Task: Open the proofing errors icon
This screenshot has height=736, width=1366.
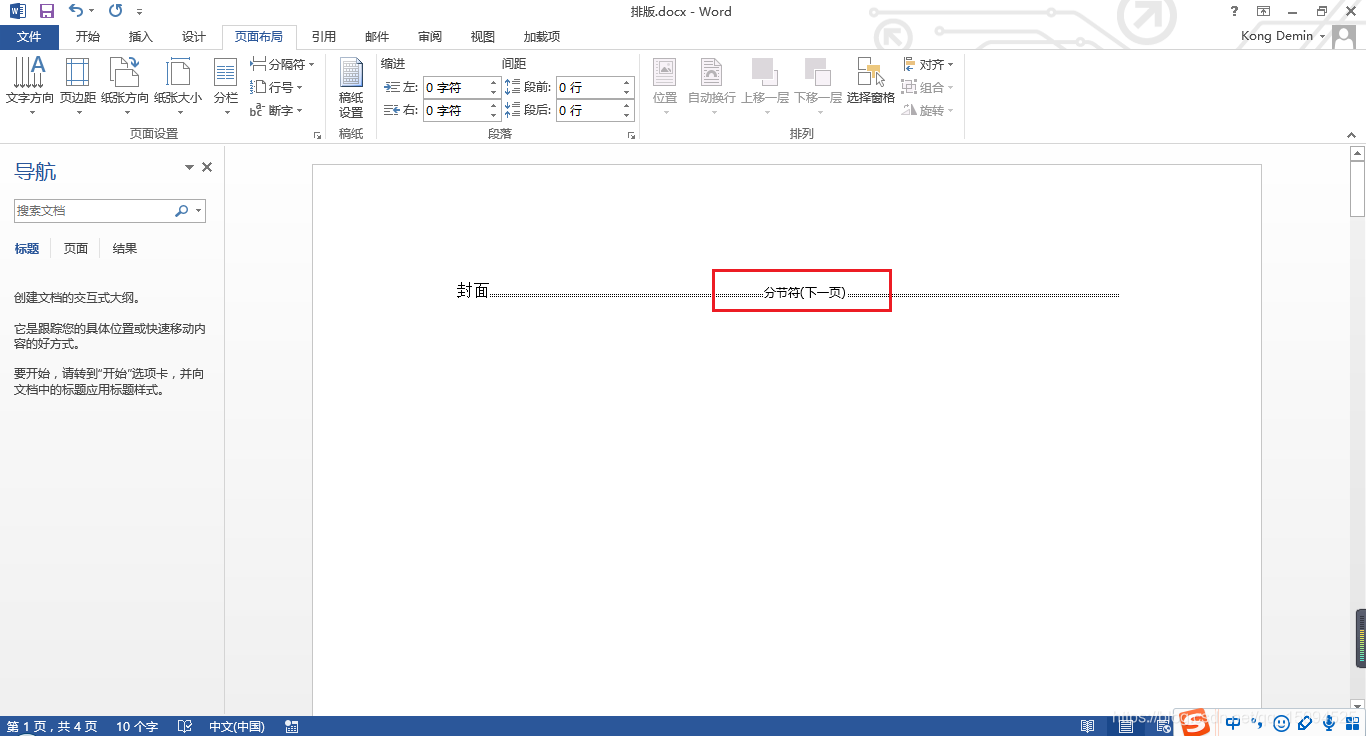Action: pyautogui.click(x=184, y=726)
